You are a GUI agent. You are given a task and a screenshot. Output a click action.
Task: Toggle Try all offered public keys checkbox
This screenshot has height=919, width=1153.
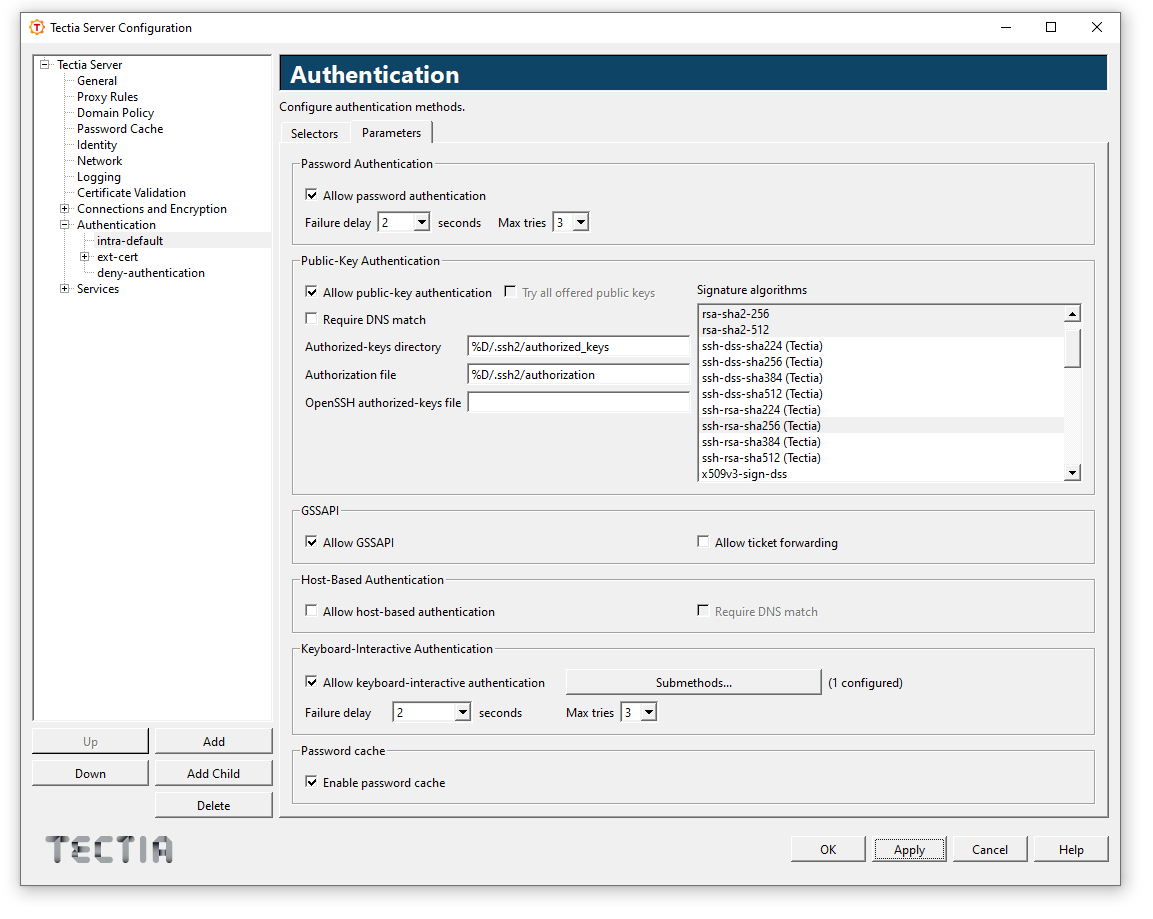tap(510, 292)
